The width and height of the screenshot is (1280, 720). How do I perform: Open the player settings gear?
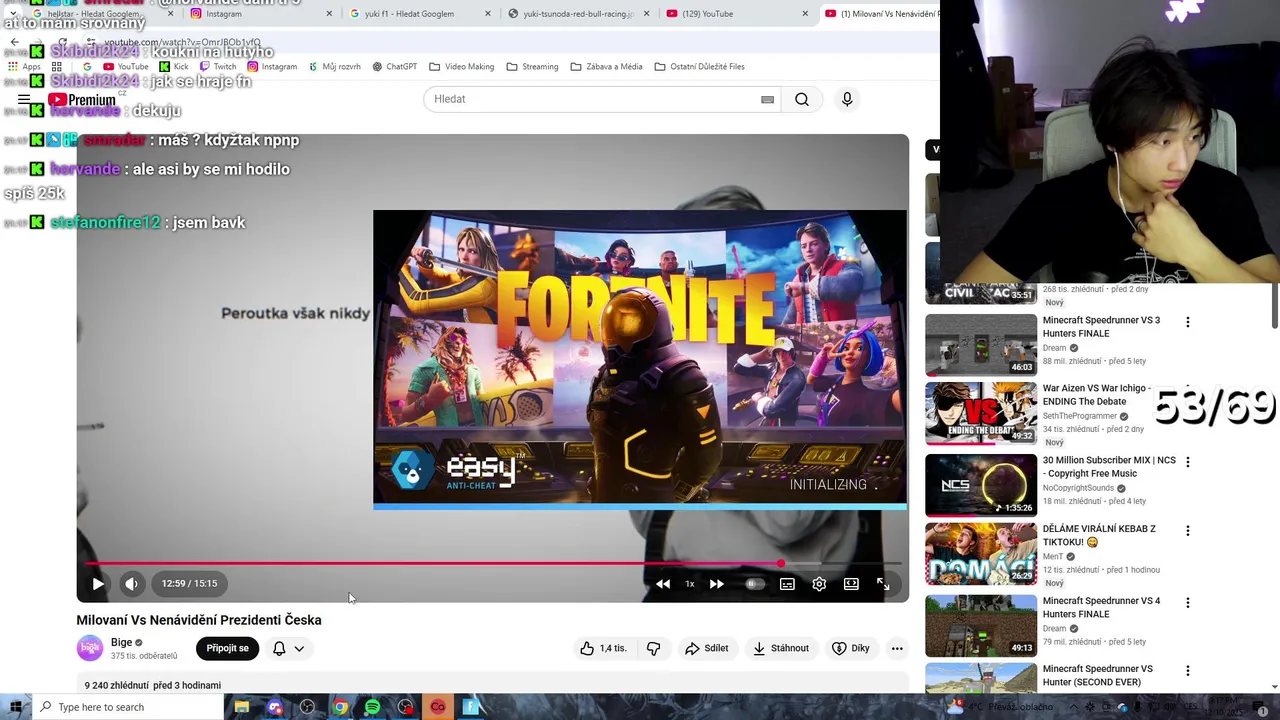click(819, 584)
